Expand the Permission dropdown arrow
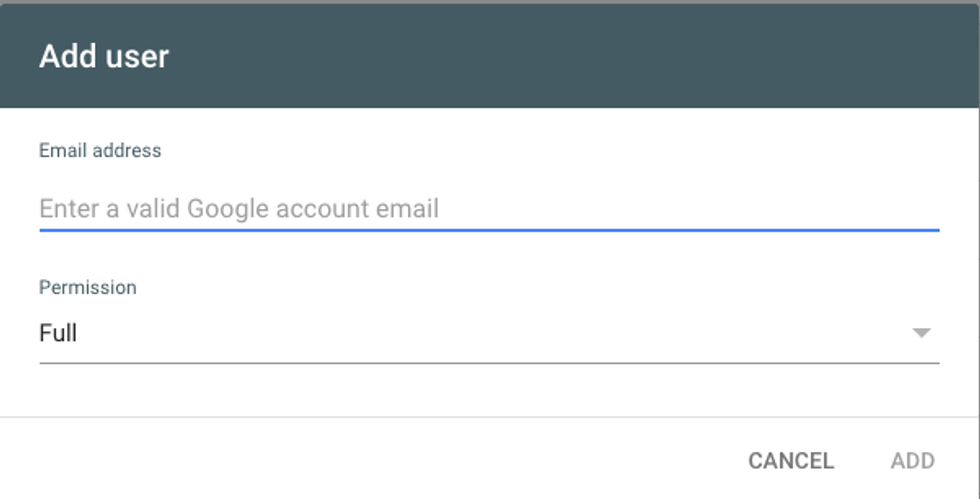 click(x=921, y=333)
